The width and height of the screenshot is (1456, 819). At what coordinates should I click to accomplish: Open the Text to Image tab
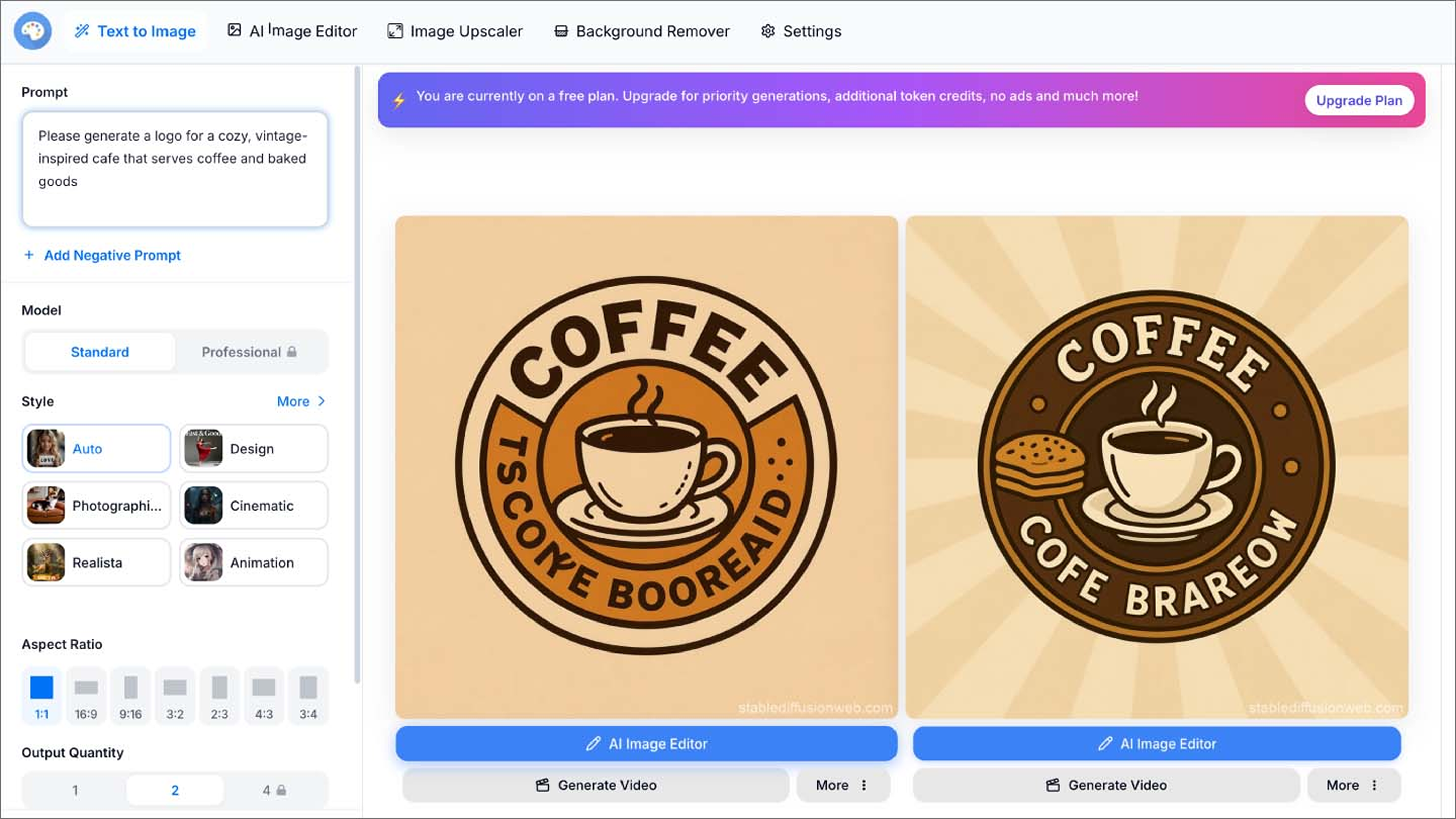click(135, 31)
